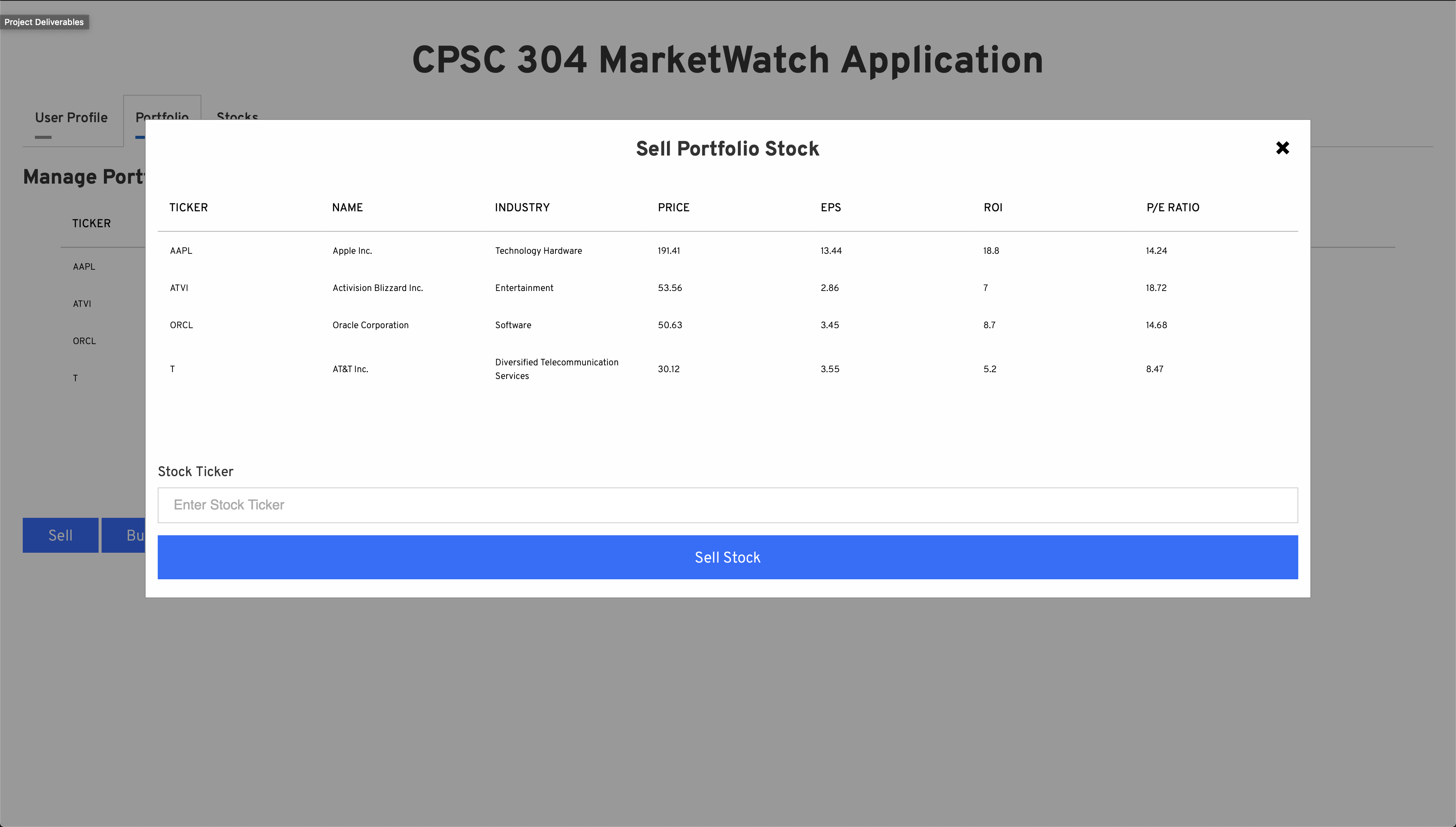Open the Project Deliverables link
Image resolution: width=1456 pixels, height=827 pixels.
(x=44, y=22)
